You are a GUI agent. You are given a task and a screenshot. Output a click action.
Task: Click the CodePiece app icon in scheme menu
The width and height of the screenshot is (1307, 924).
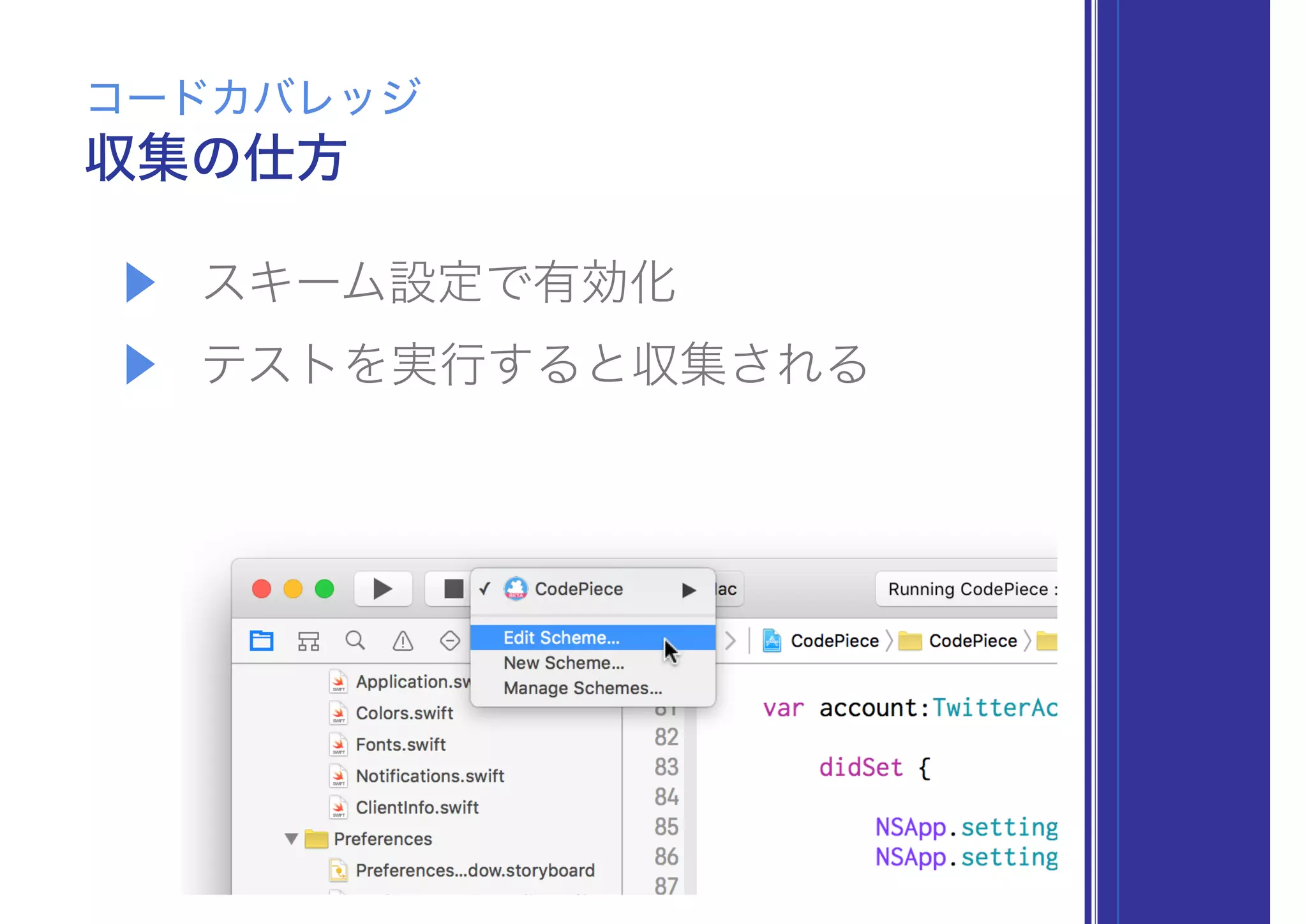point(516,589)
